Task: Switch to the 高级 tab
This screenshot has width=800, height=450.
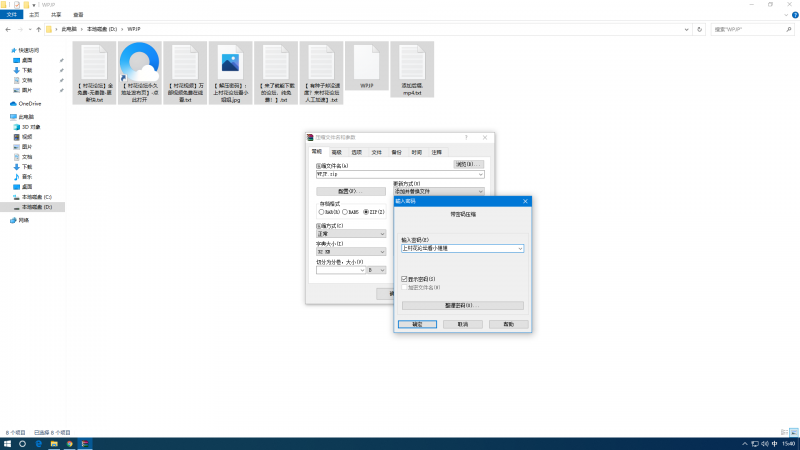Action: (336, 152)
